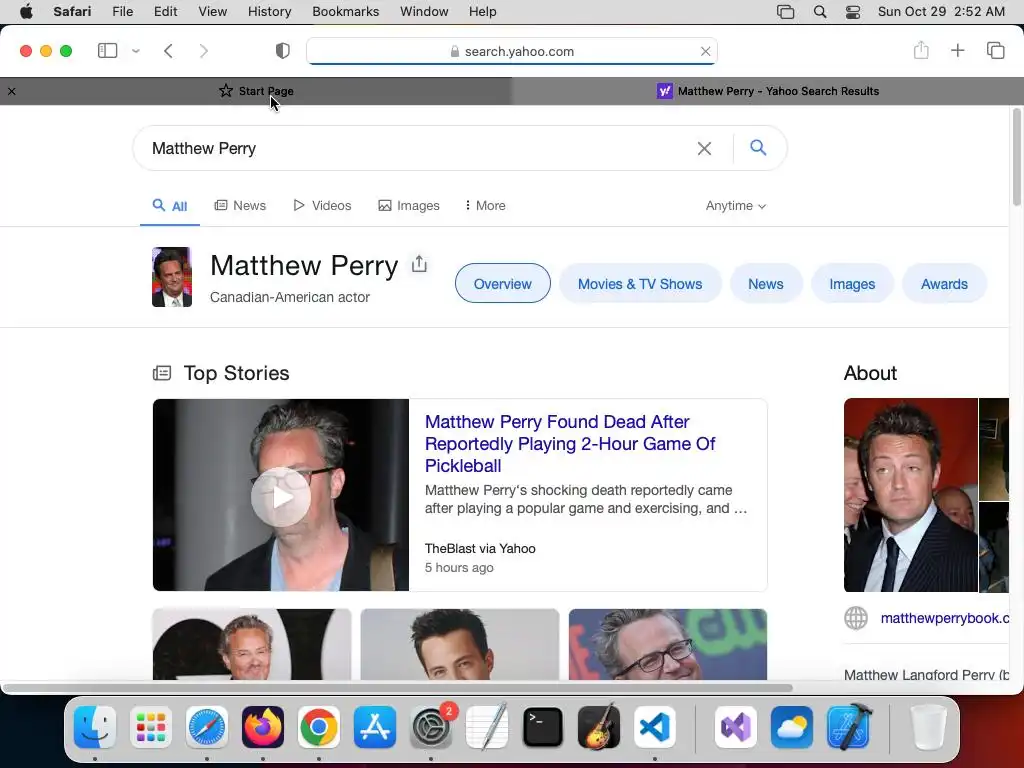Click the search.yahoo.com address bar
The height and width of the screenshot is (768, 1024).
tap(512, 51)
